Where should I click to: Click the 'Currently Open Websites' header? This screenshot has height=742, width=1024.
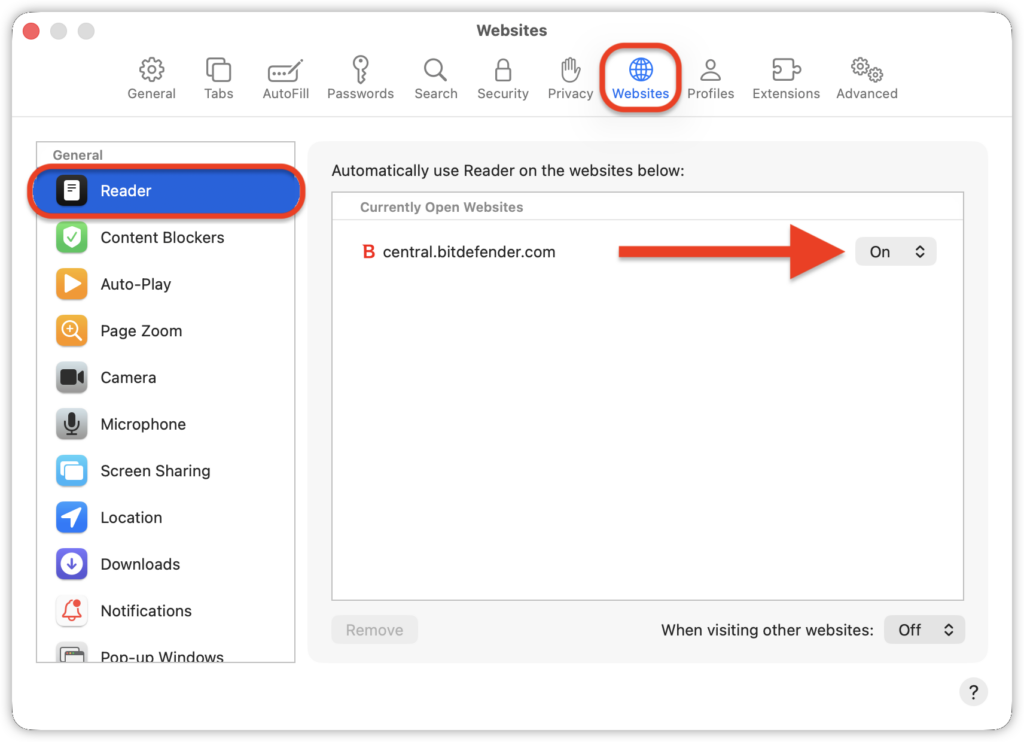point(441,207)
